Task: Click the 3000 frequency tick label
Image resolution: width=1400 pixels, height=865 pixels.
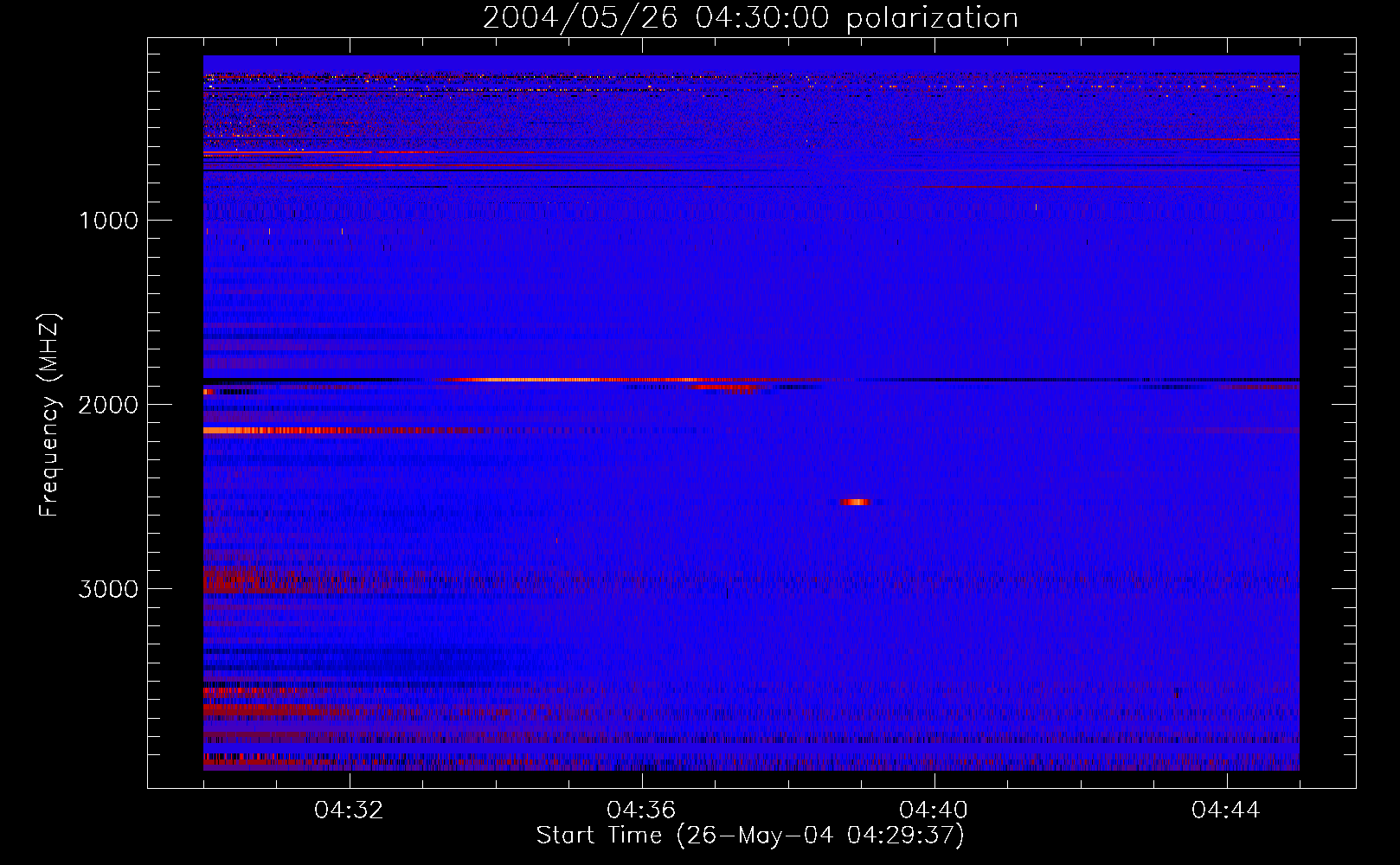Action: point(108,589)
